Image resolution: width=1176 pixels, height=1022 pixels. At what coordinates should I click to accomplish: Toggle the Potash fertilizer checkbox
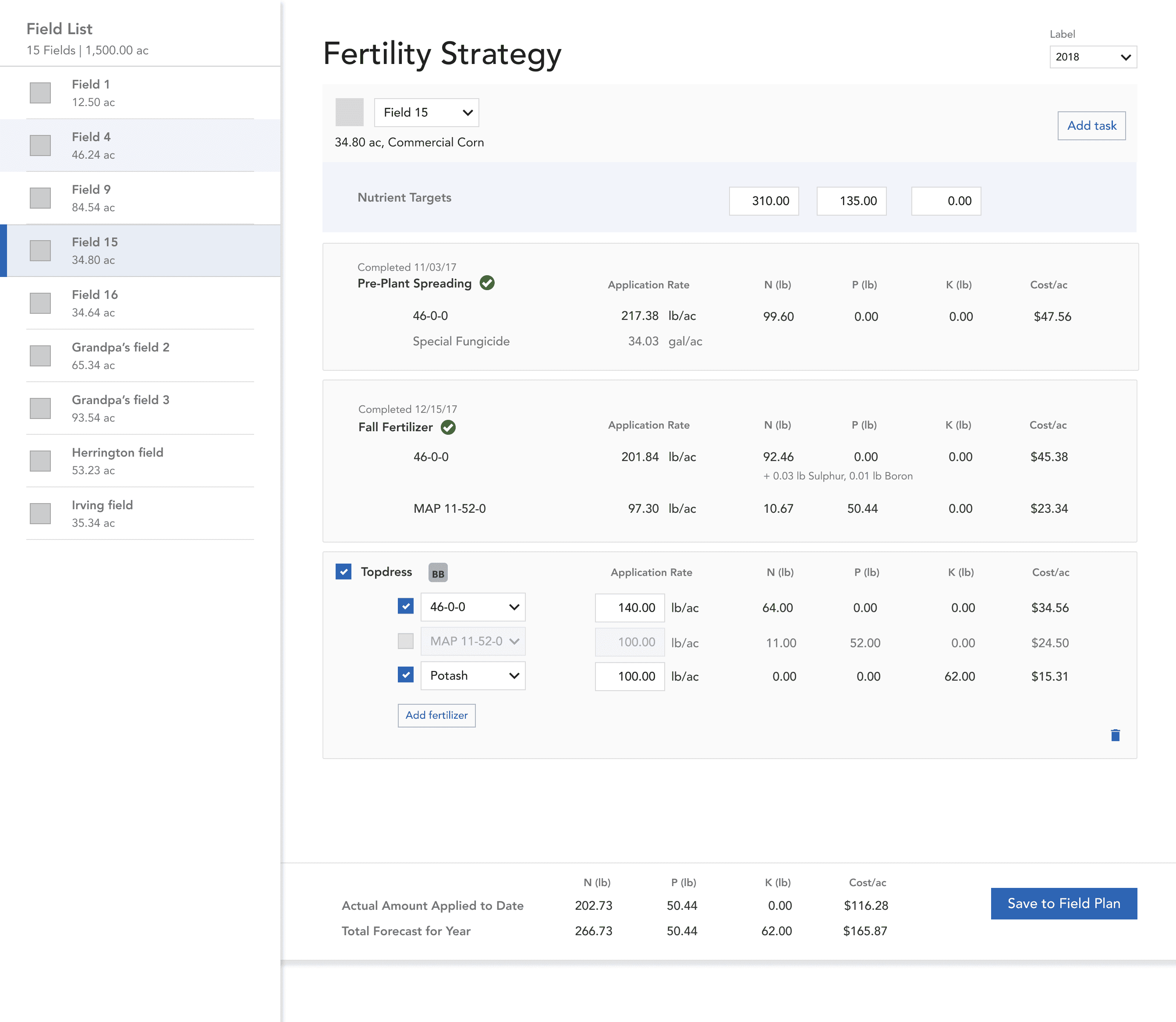pos(405,674)
